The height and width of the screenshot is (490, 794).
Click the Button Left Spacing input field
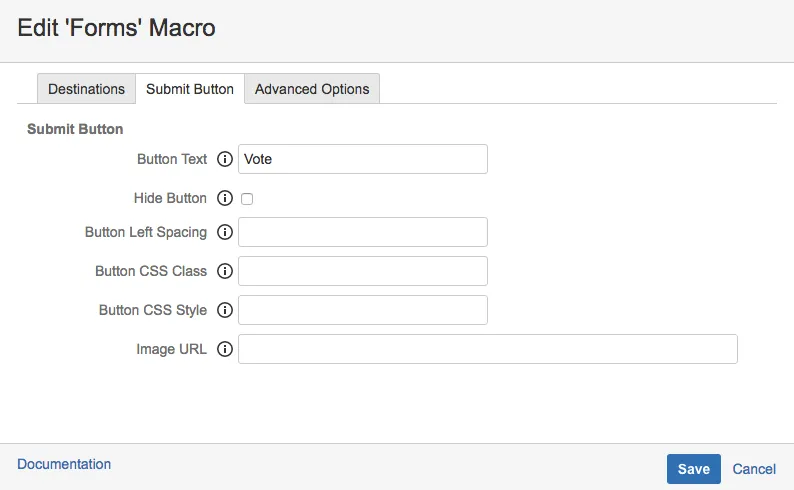tap(363, 232)
